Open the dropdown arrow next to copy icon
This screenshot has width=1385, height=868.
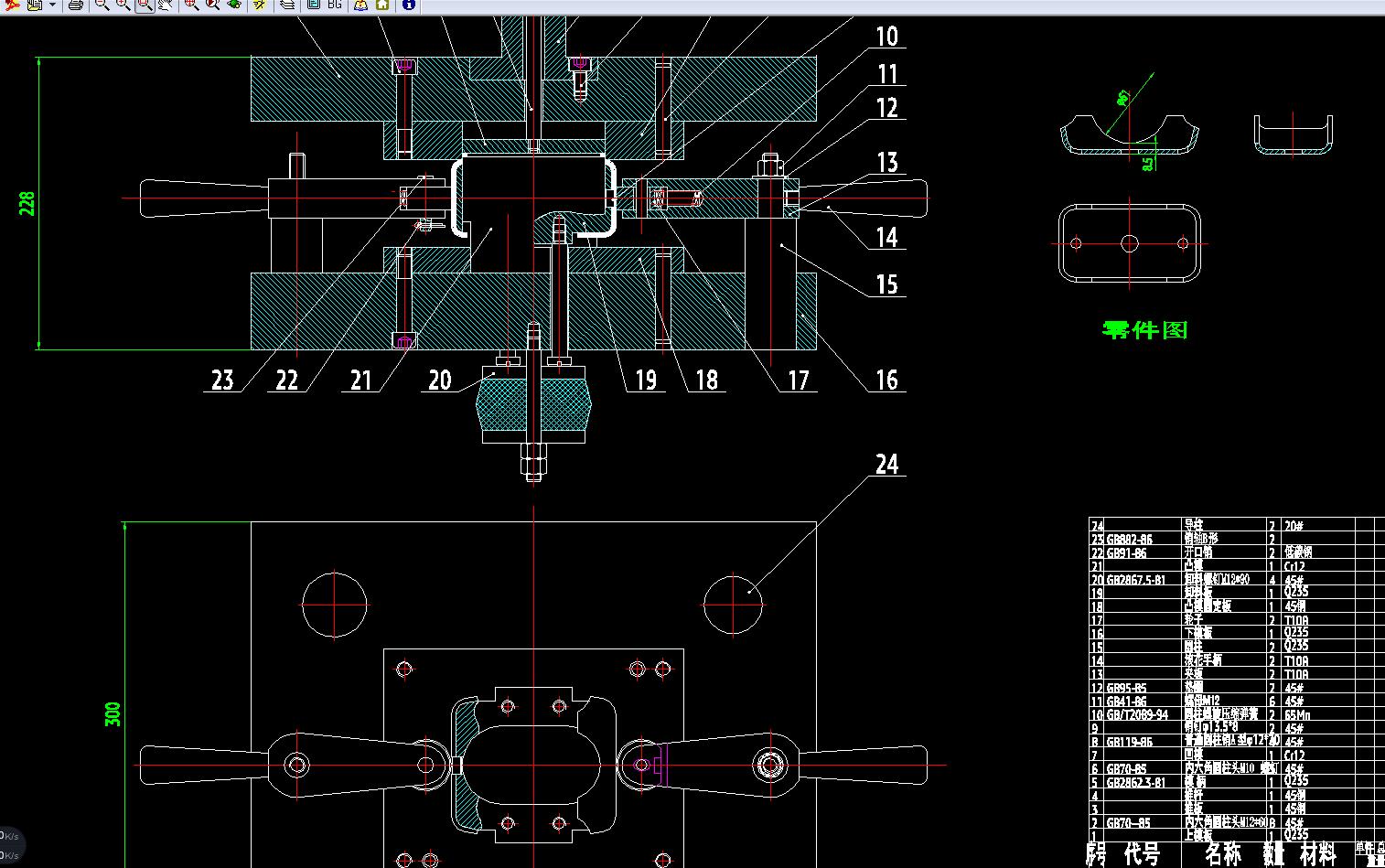pos(52,5)
